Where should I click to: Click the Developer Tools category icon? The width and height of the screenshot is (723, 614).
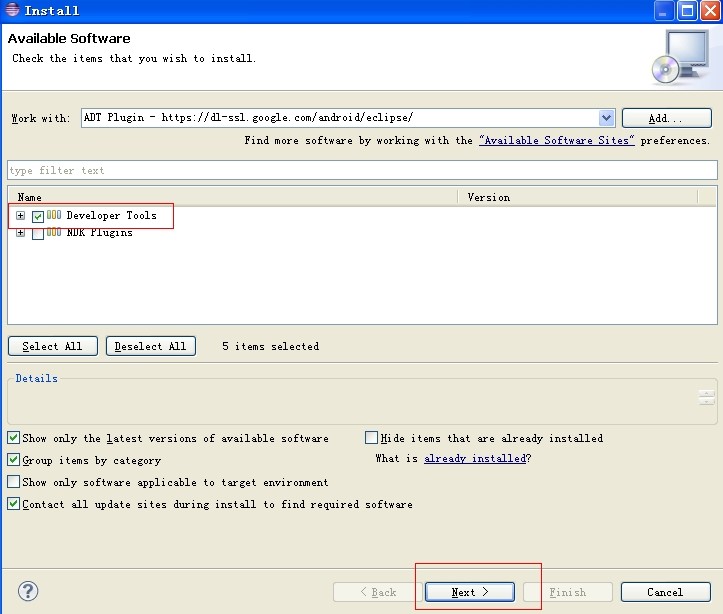click(x=54, y=215)
